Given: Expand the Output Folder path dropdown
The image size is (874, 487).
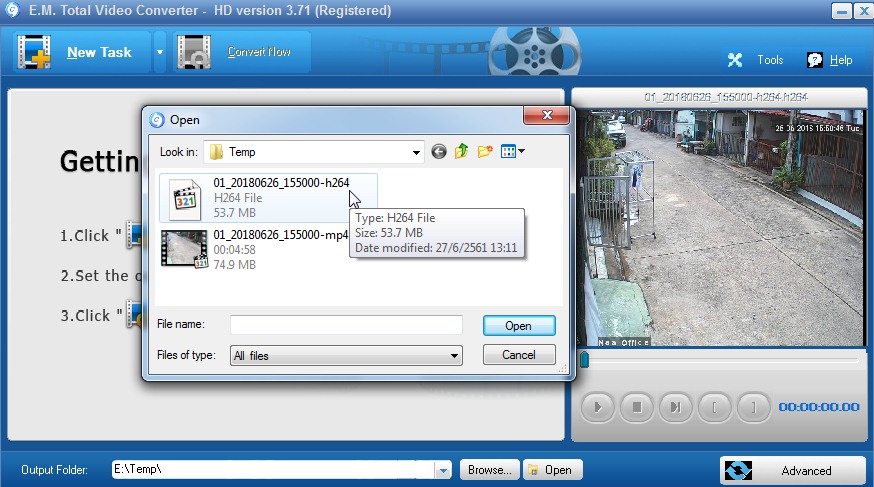Looking at the screenshot, I should coord(443,470).
